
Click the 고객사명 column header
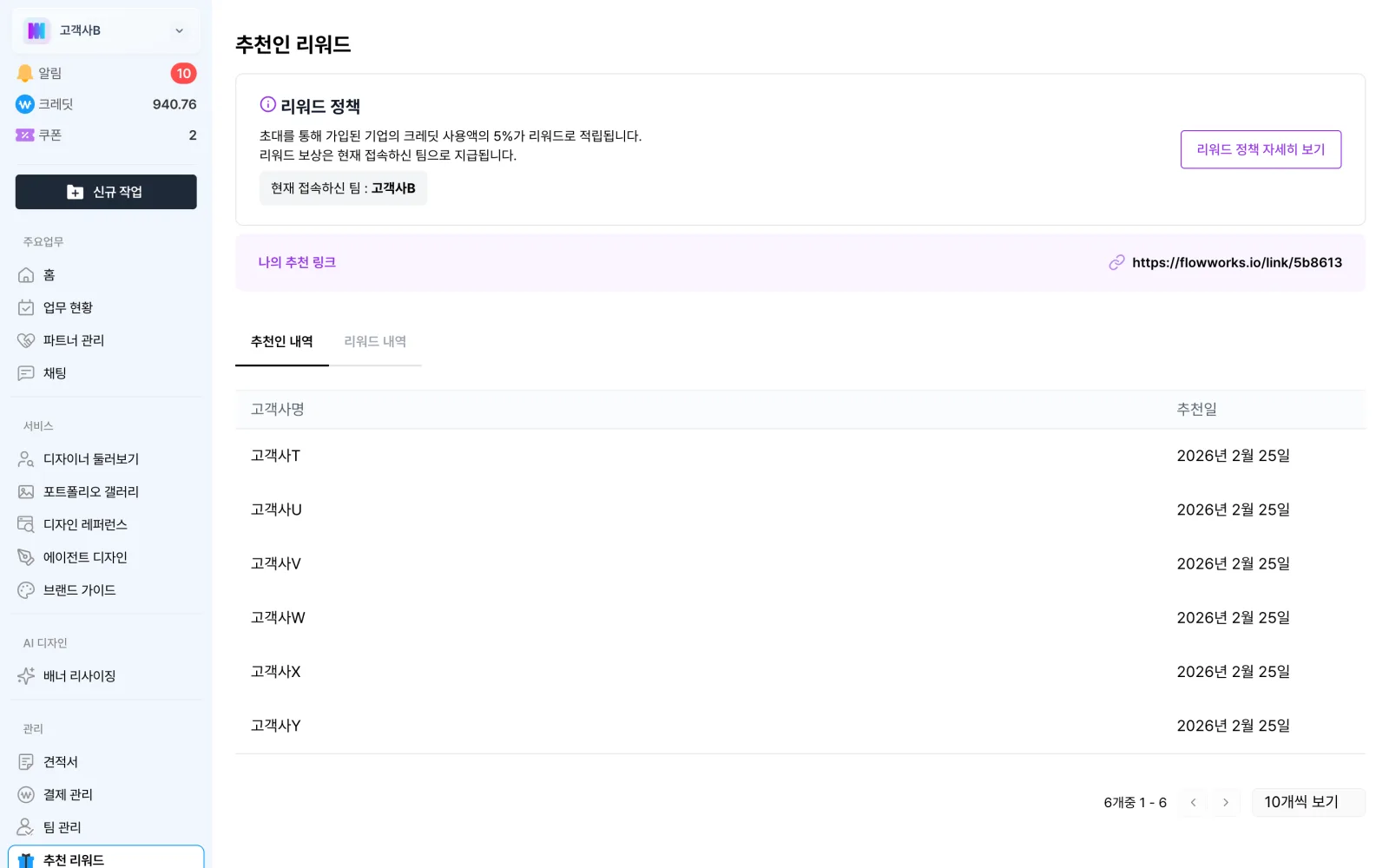point(277,410)
